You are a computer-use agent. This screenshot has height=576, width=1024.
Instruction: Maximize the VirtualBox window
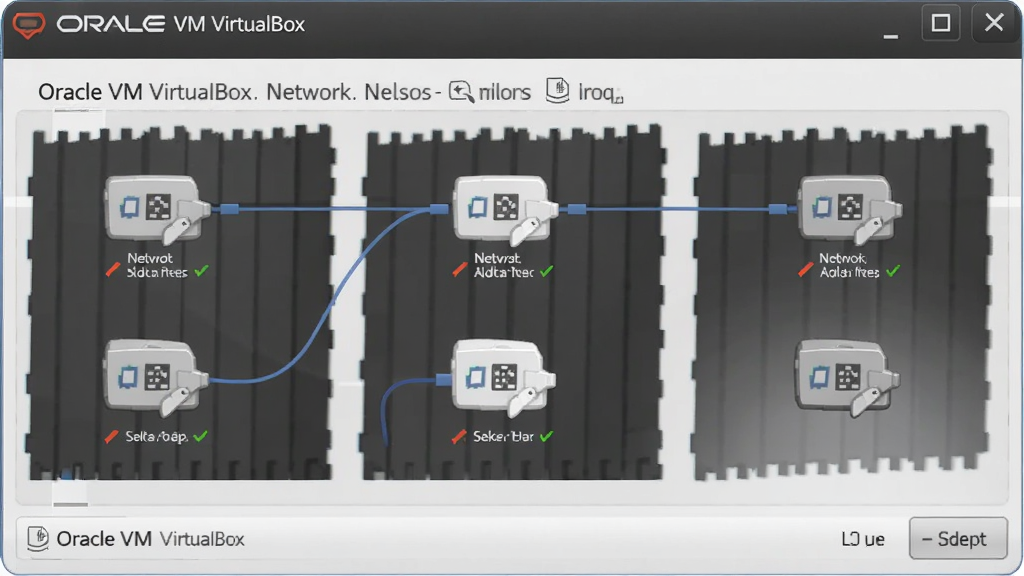[940, 24]
